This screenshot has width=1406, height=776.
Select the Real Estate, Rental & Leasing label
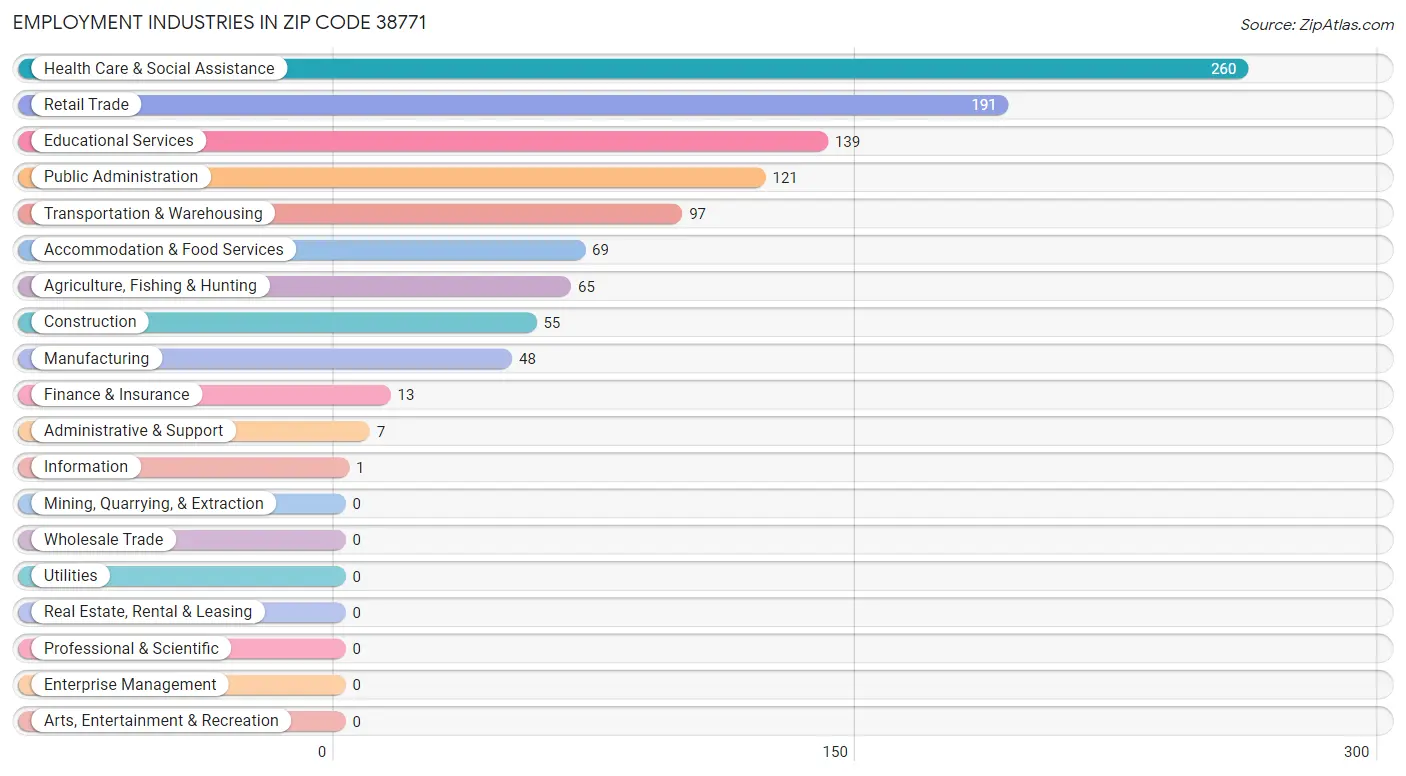148,611
